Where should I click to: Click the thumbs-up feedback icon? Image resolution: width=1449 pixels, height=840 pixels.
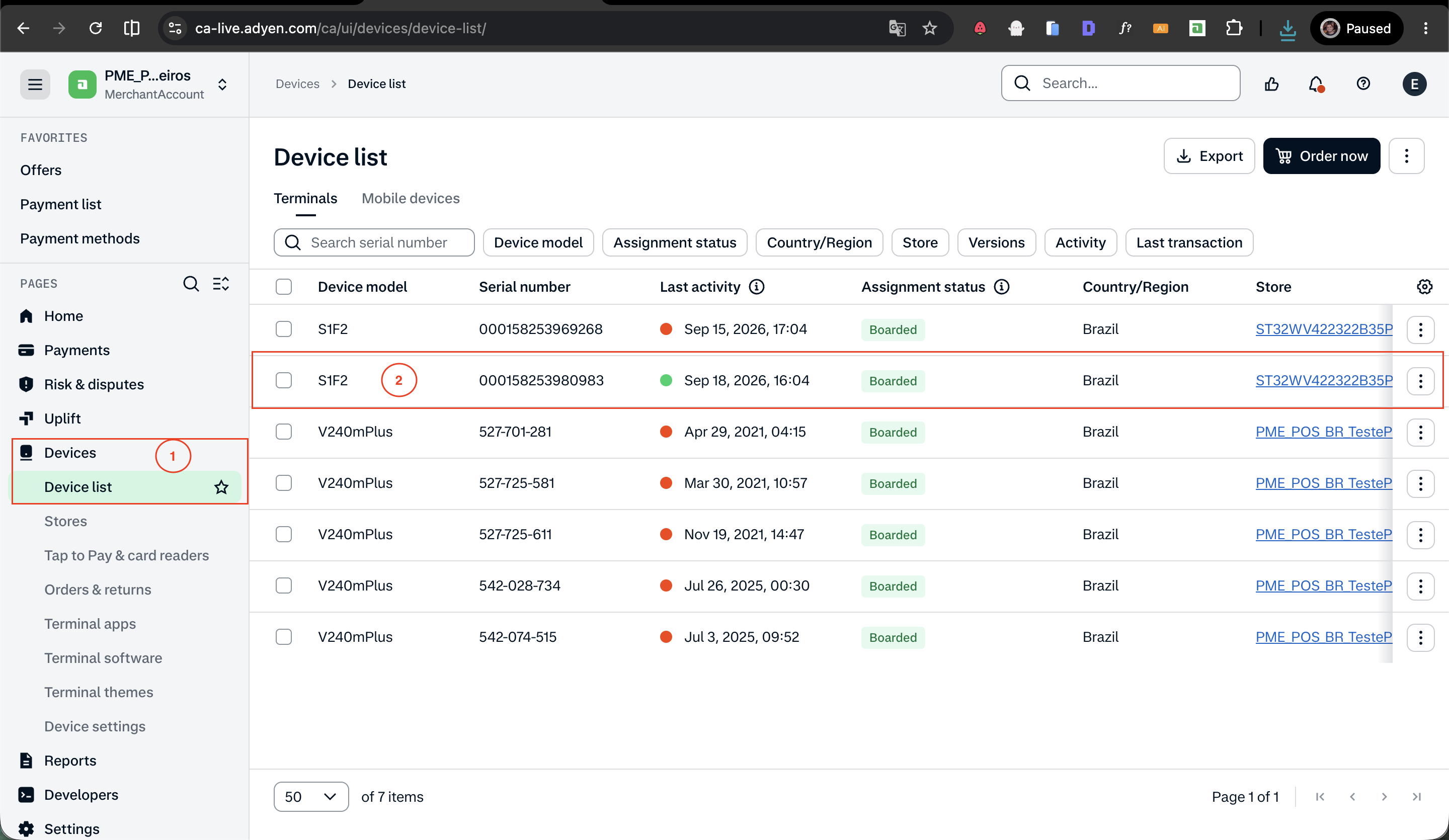coord(1271,84)
